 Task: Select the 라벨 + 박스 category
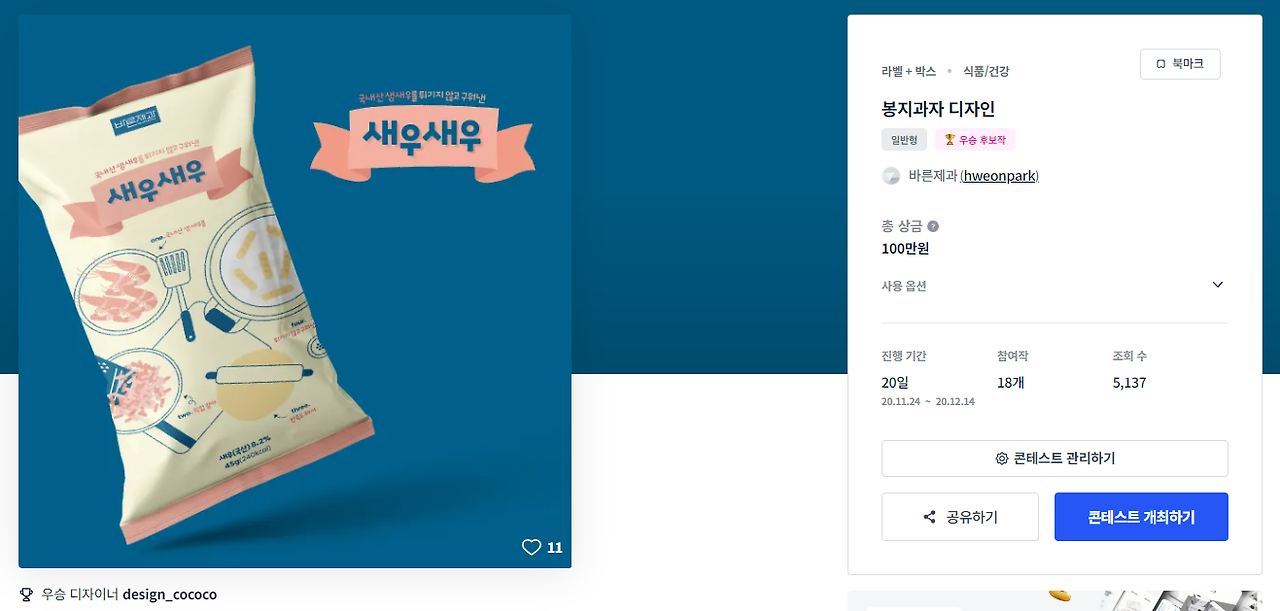(909, 72)
